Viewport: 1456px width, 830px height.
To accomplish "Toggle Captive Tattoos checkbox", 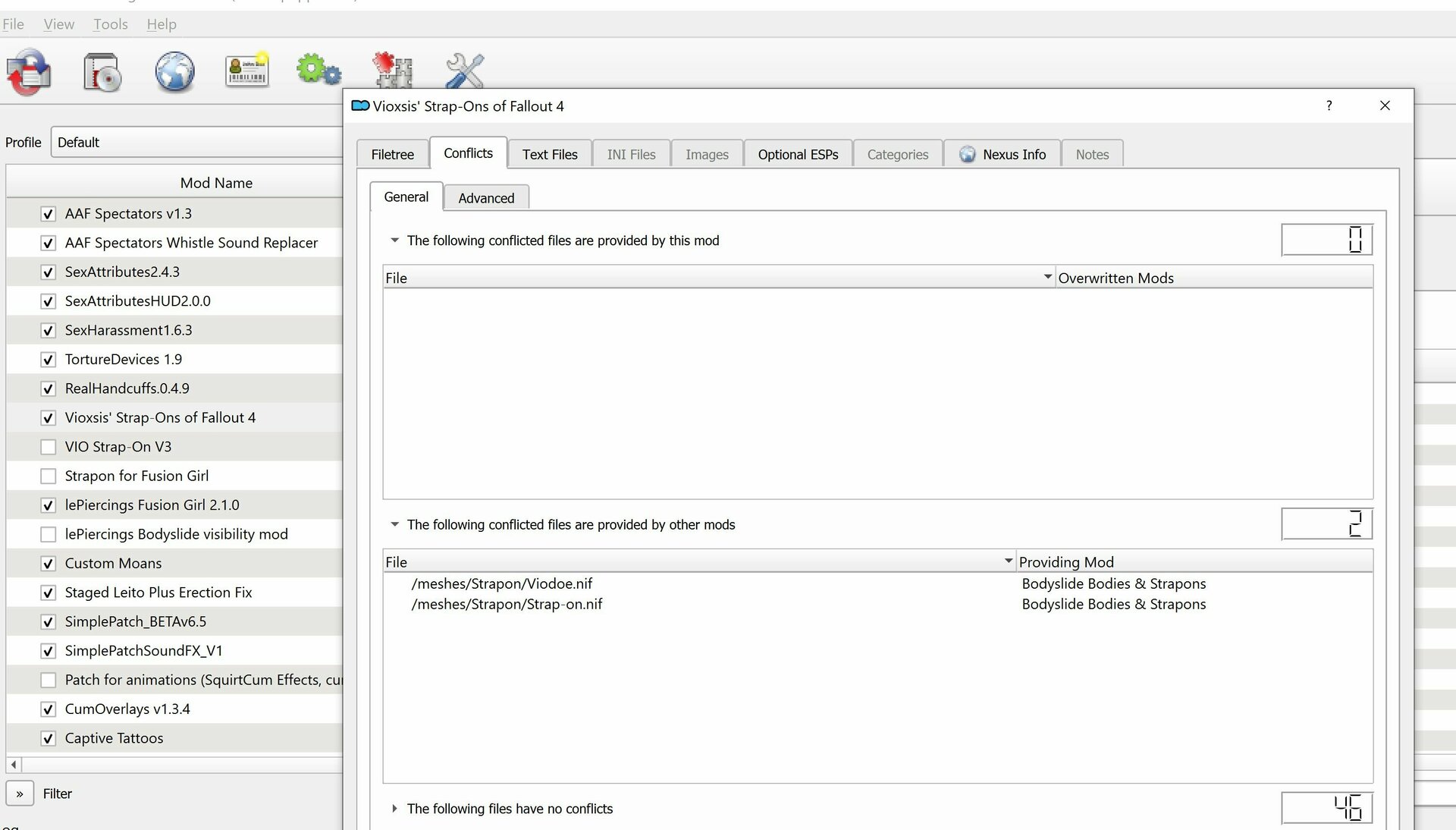I will (48, 738).
